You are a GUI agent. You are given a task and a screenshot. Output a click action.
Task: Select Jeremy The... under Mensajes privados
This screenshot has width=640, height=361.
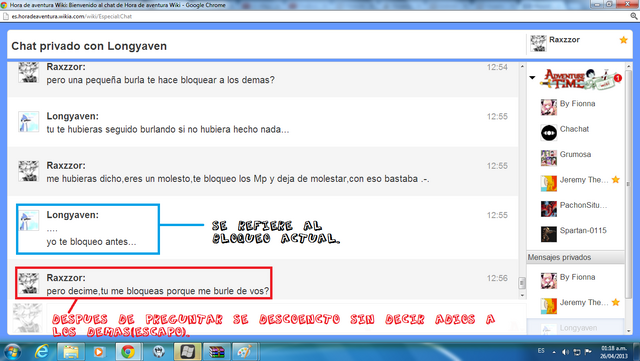[x=576, y=306]
